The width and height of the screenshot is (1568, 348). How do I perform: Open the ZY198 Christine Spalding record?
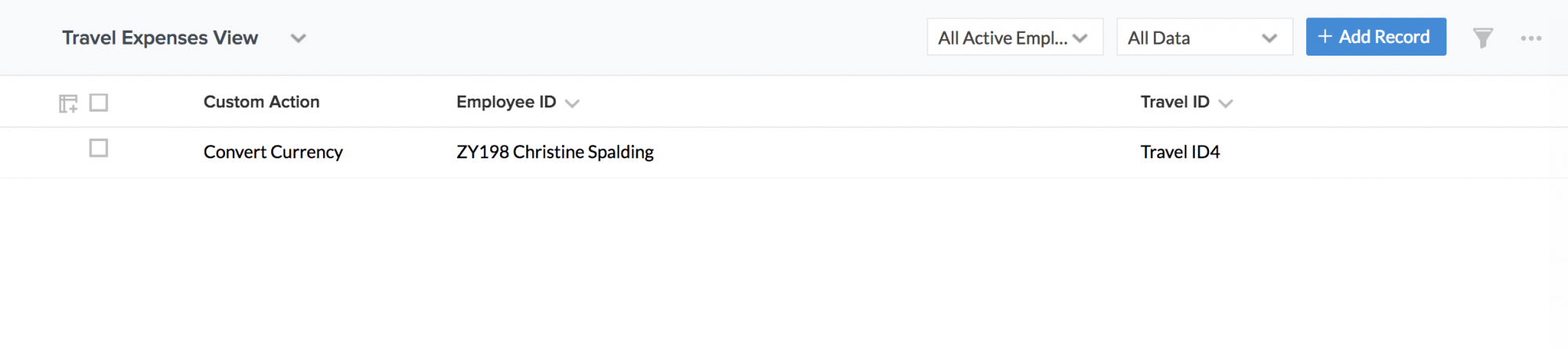coord(555,152)
